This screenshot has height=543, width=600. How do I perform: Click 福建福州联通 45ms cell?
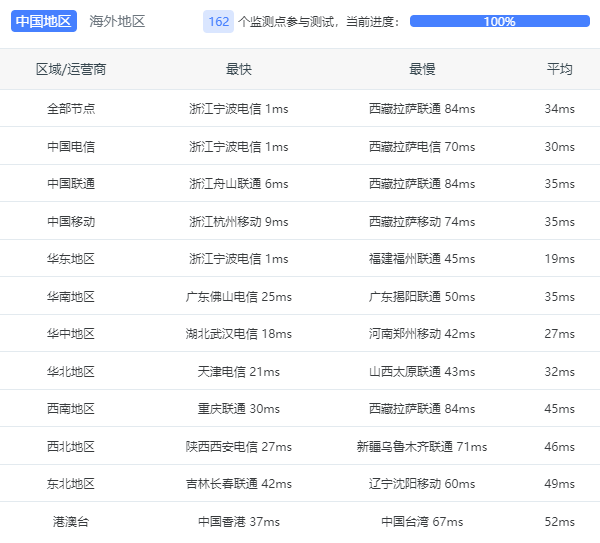click(422, 259)
